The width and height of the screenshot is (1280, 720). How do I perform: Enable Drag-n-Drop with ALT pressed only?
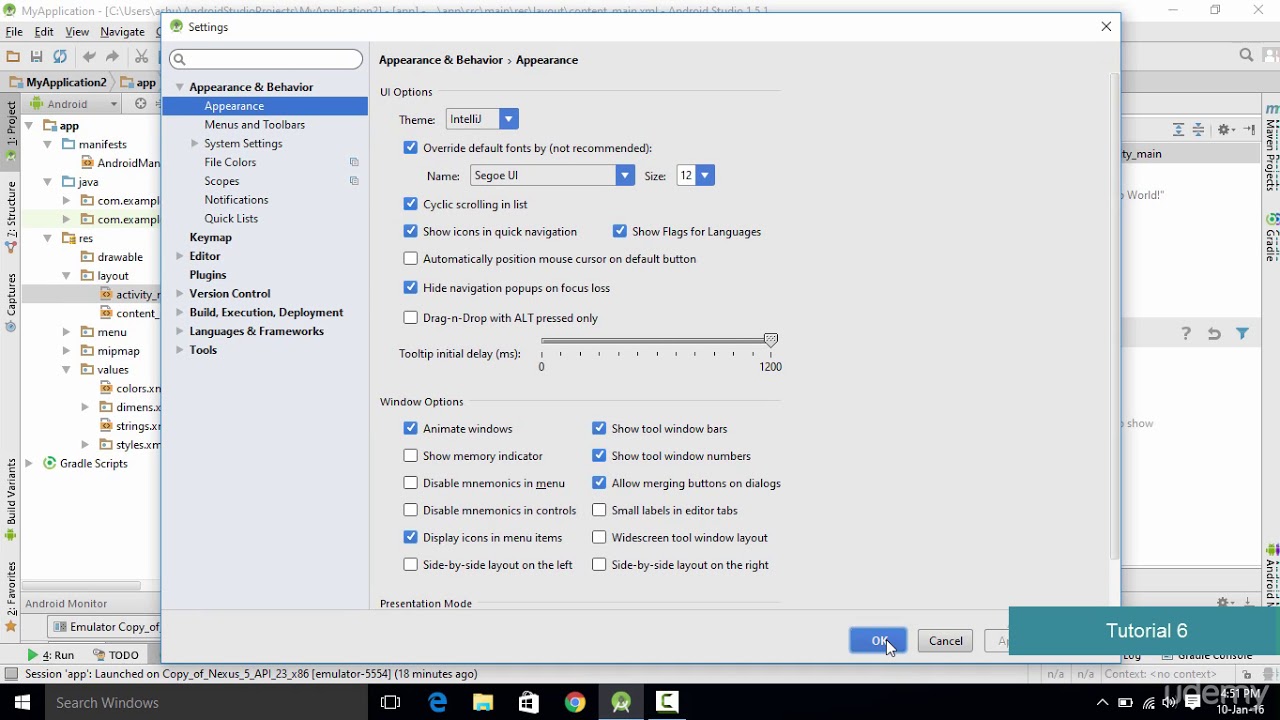pos(410,318)
